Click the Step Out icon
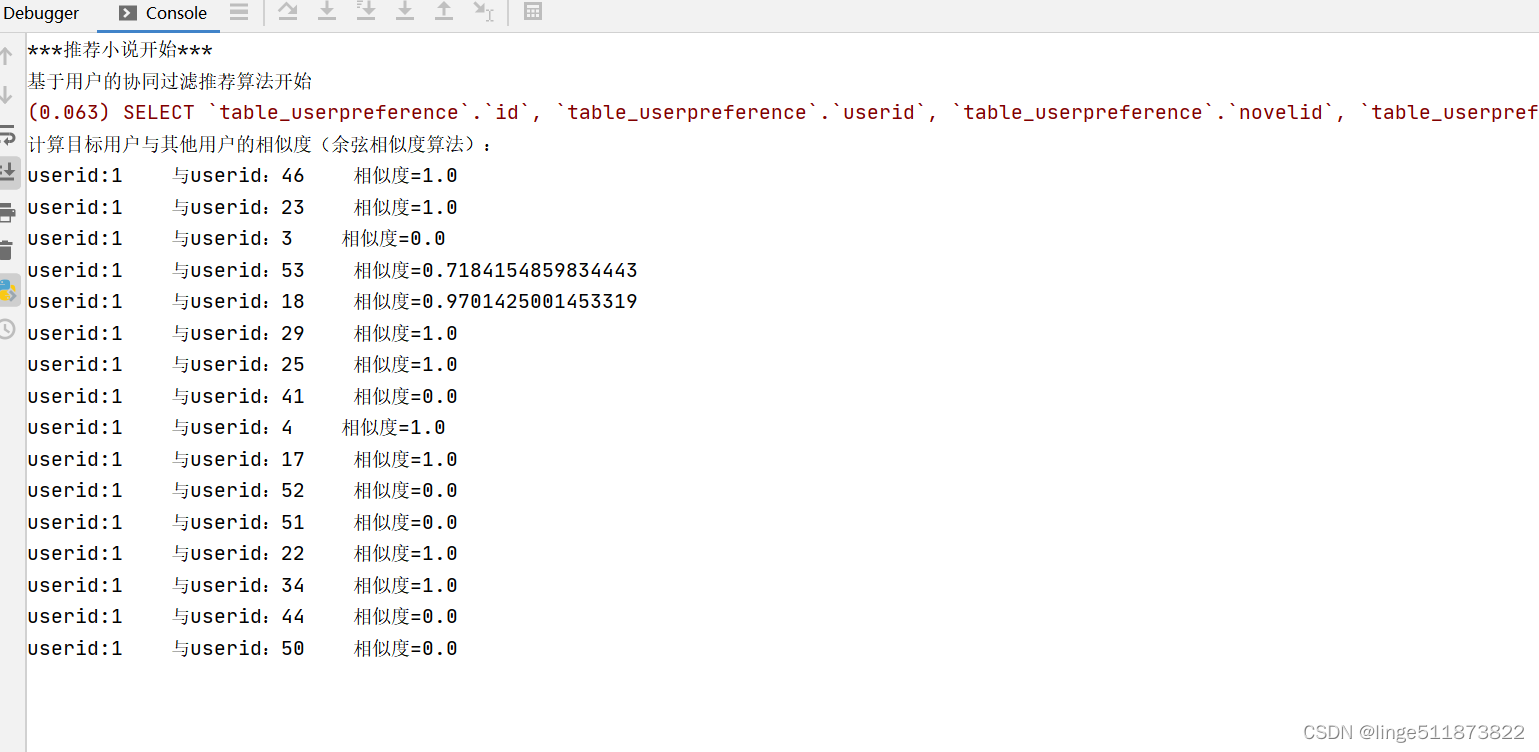This screenshot has width=1539, height=752. click(x=444, y=12)
